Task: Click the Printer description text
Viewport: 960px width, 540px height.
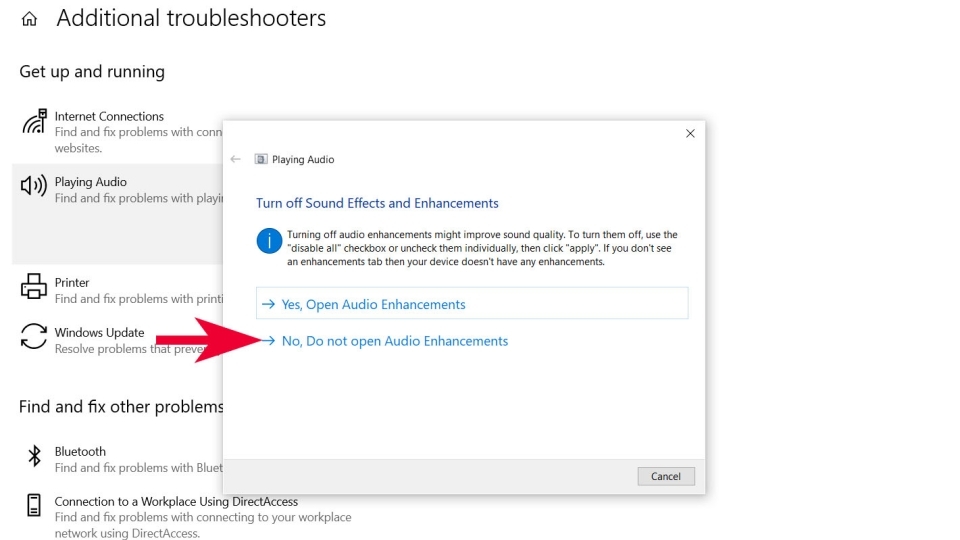Action: coord(139,299)
